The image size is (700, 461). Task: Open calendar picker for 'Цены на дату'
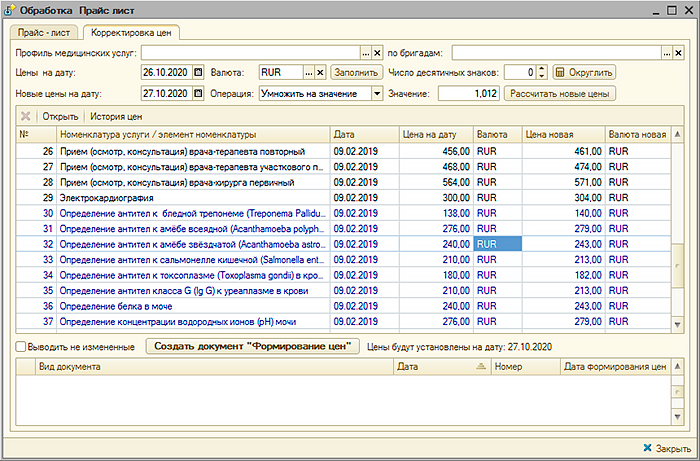198,73
